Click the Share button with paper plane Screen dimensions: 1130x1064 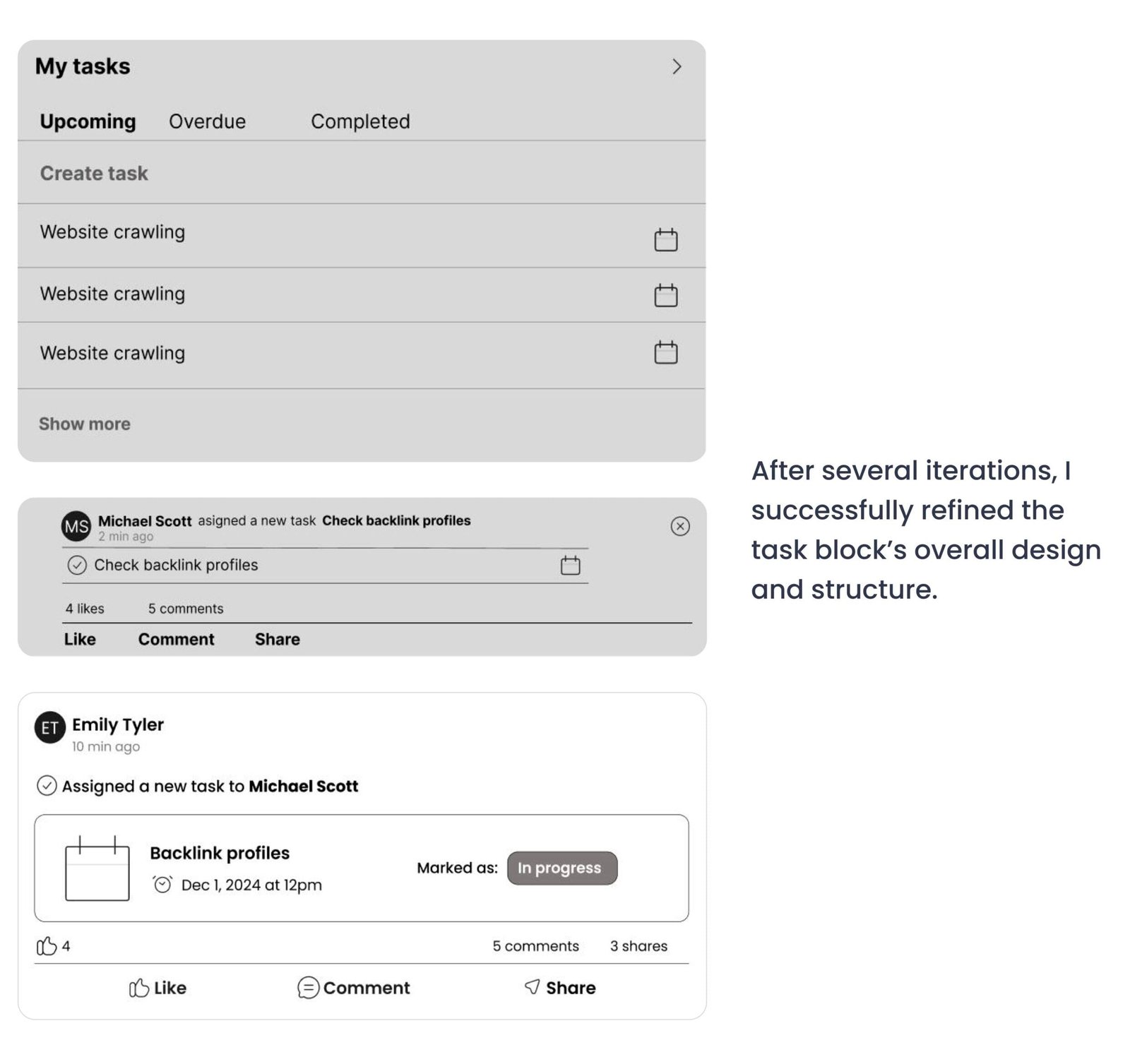pyautogui.click(x=560, y=988)
